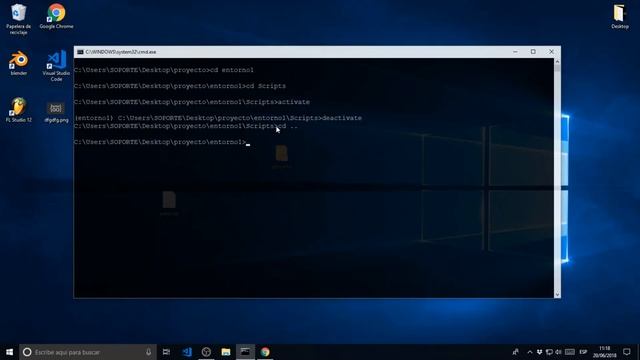Open the Windows Start menu
This screenshot has width=640, height=360.
click(x=9, y=352)
